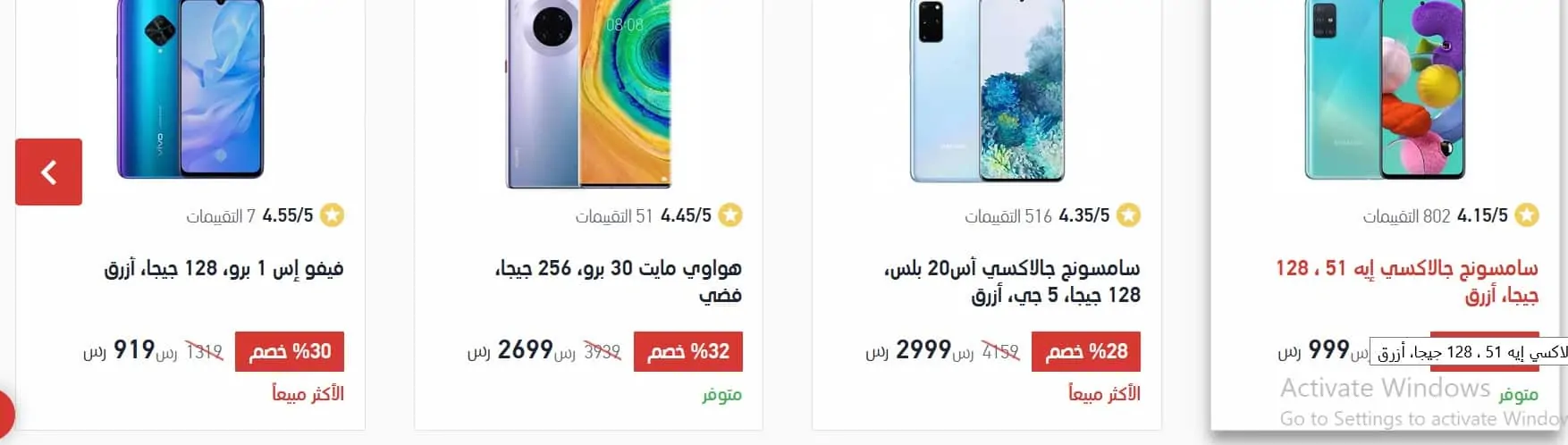The height and width of the screenshot is (445, 1568).
Task: Click the 516 التقييمات reviews count
Action: pyautogui.click(x=1008, y=216)
